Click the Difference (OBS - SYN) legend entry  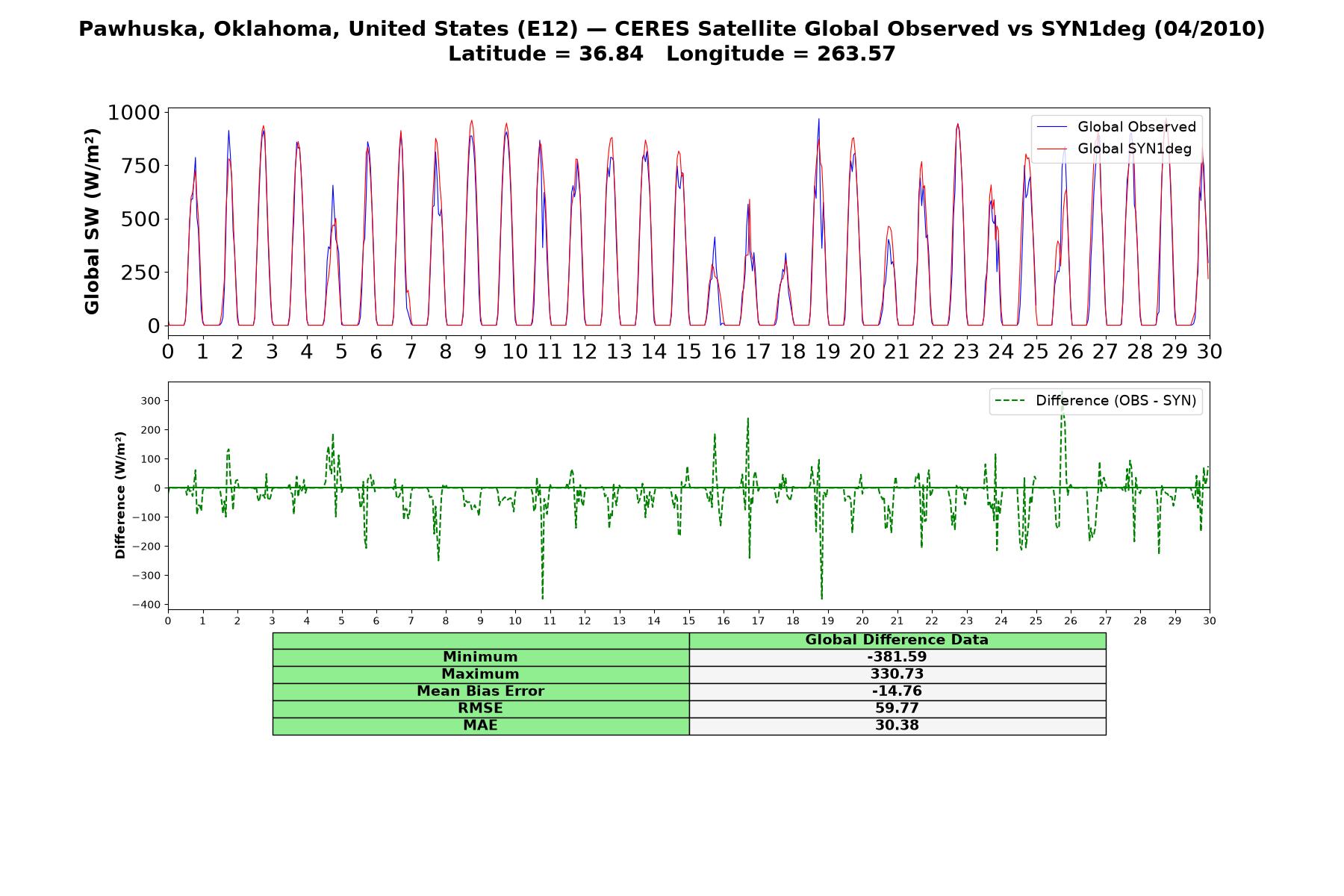point(1096,401)
